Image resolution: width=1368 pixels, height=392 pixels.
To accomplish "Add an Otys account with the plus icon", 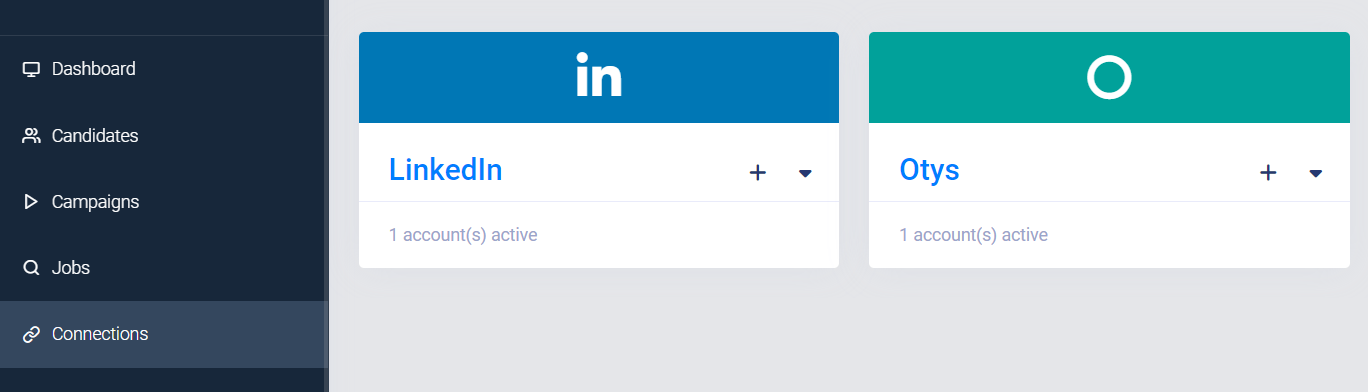I will pos(1268,173).
